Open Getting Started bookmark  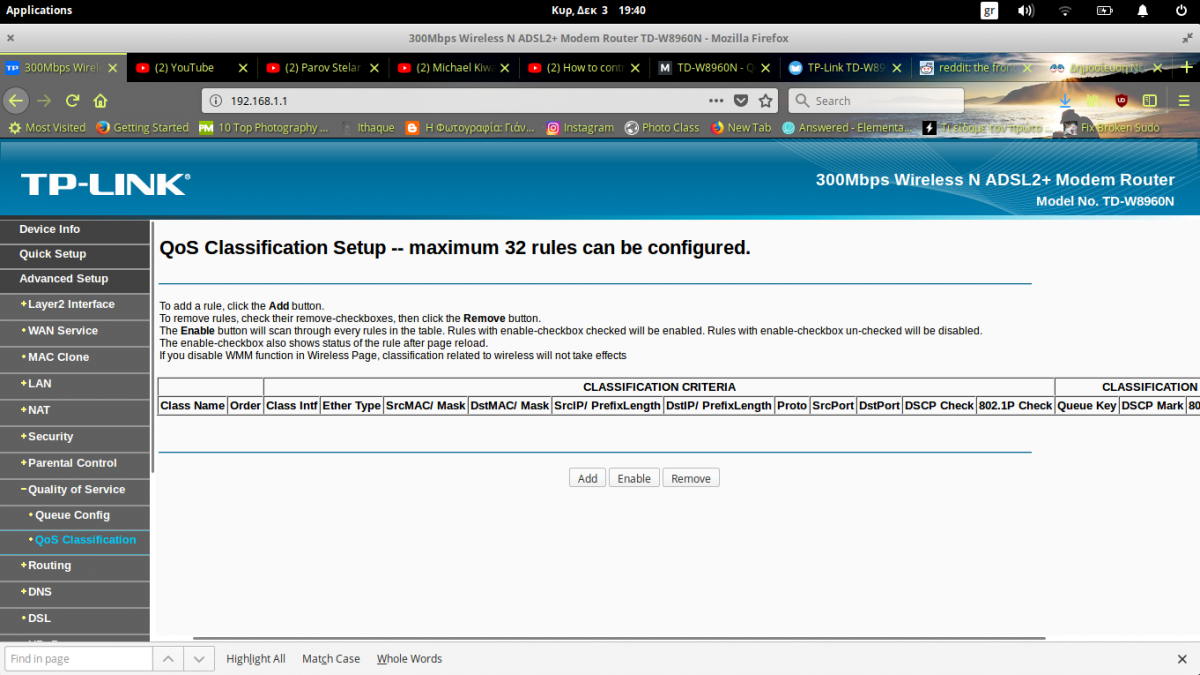click(142, 128)
